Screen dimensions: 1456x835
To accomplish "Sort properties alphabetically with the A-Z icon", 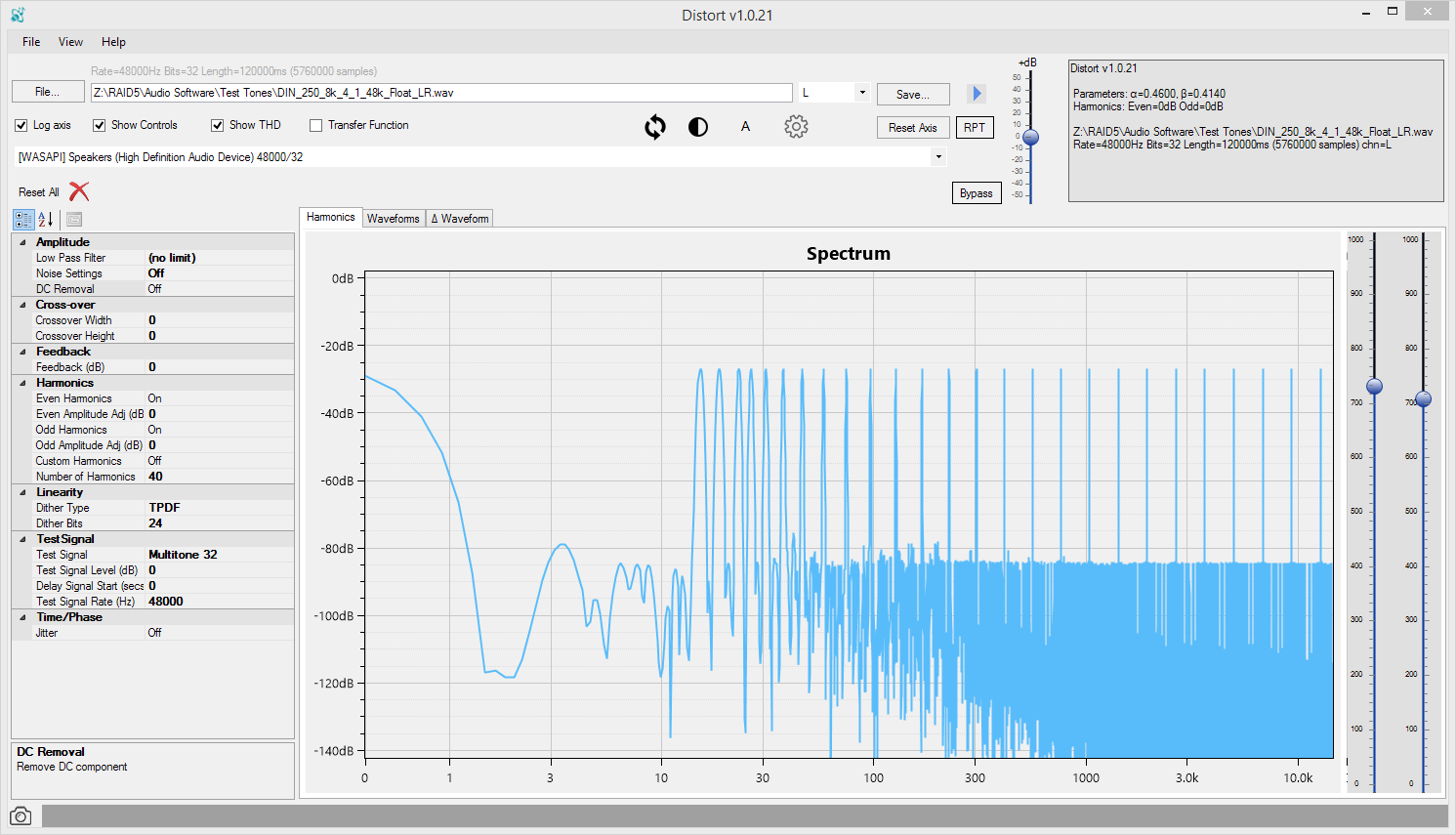I will (x=46, y=220).
